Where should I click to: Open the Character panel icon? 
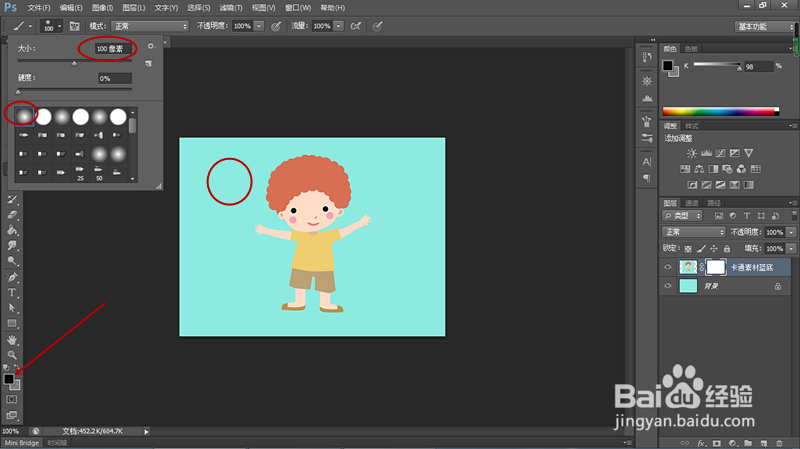[647, 162]
